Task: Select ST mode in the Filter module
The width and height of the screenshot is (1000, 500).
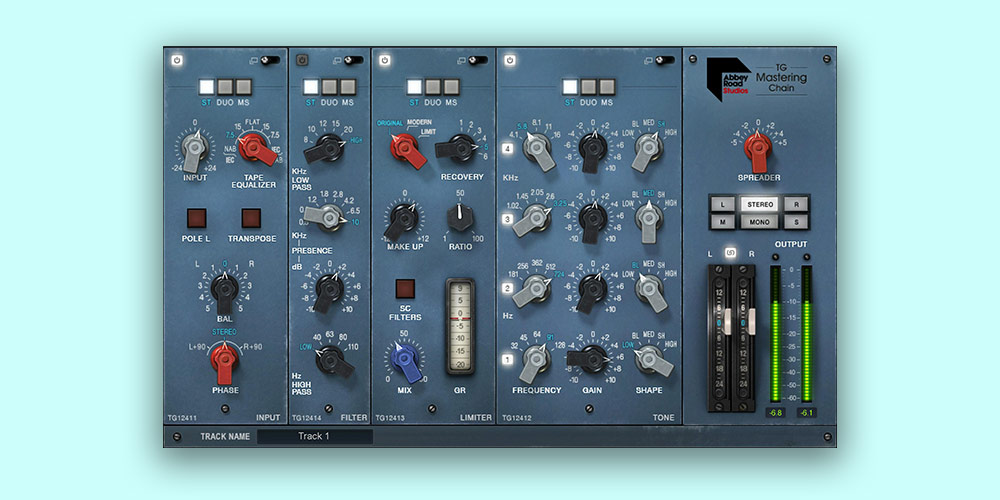Action: tap(311, 87)
